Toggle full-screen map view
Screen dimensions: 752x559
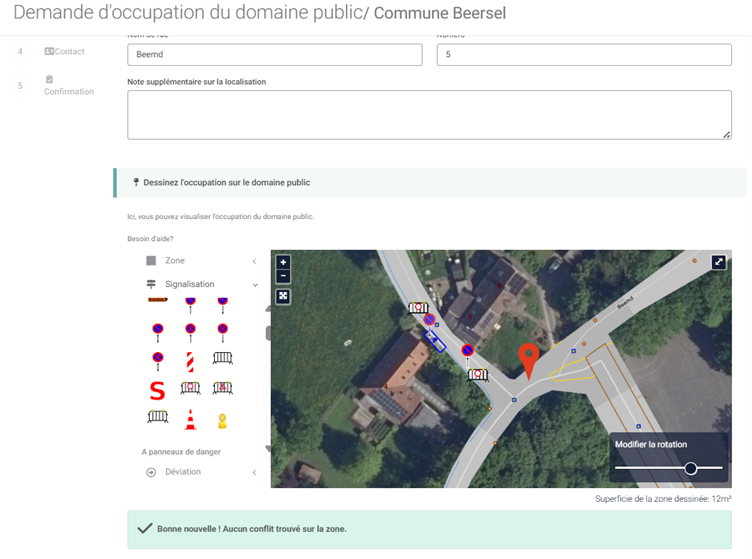(x=718, y=262)
